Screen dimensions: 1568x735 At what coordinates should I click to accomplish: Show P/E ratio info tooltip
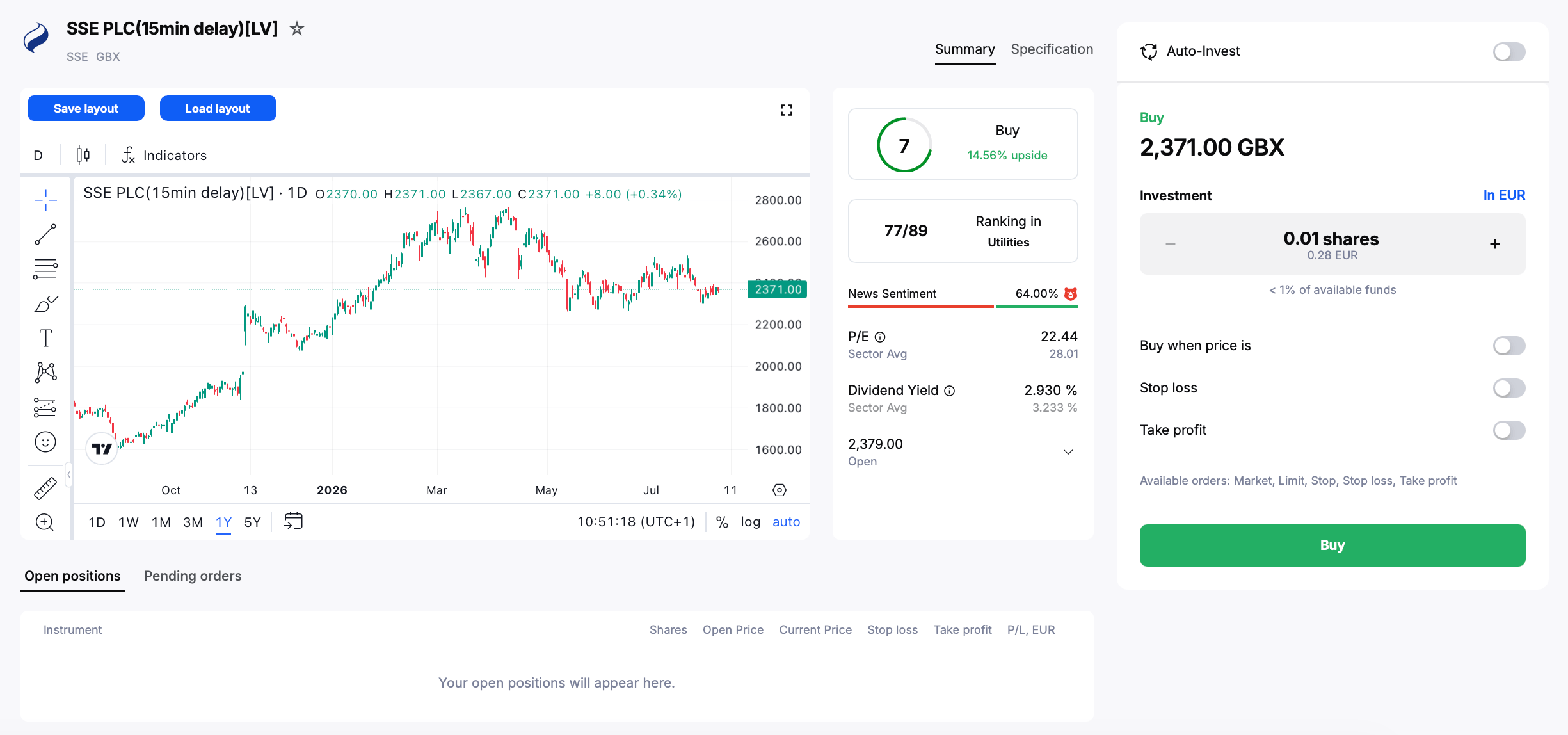tap(880, 337)
